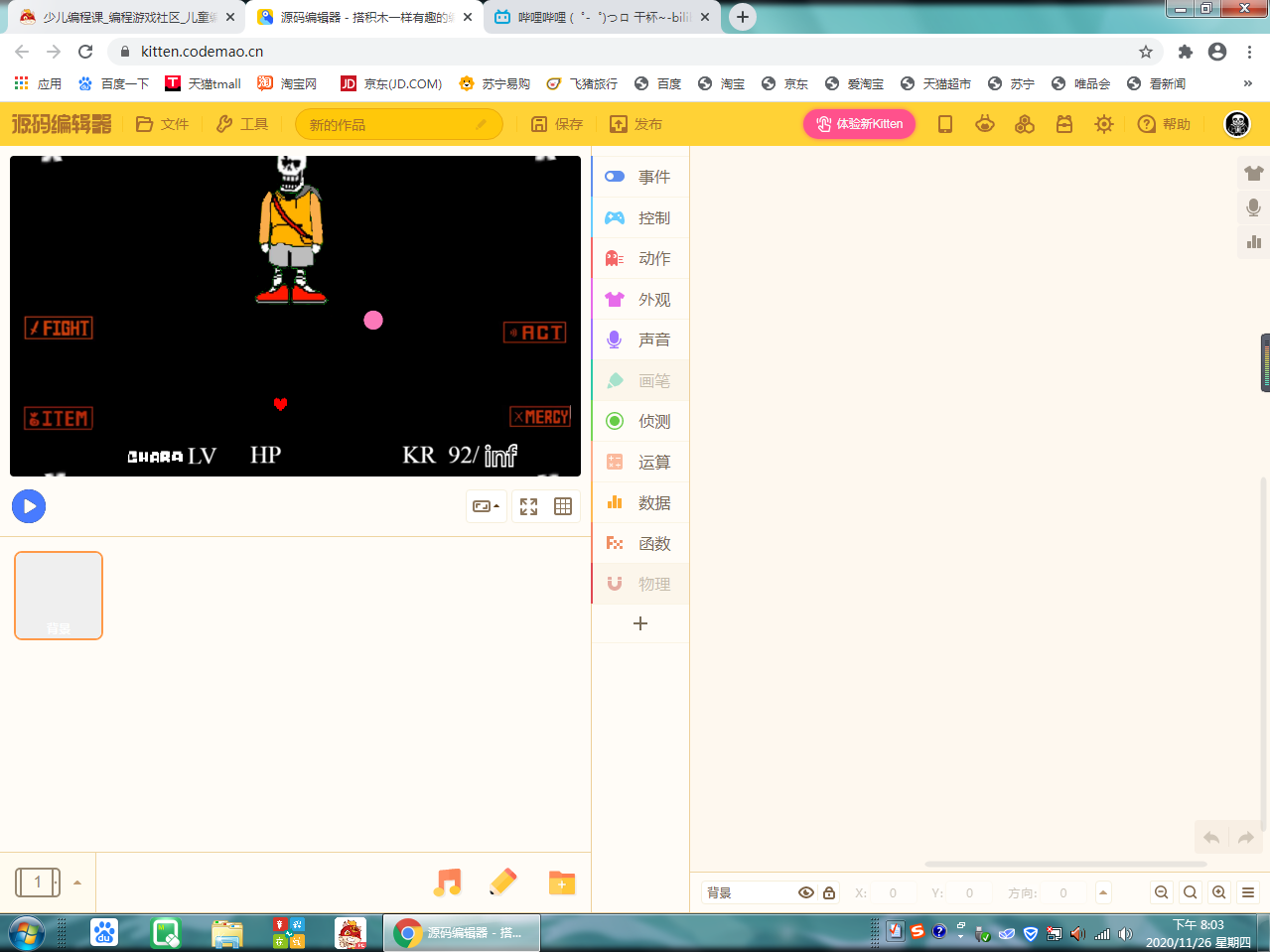Image resolution: width=1270 pixels, height=952 pixels.
Task: Expand the sprite properties arrow
Action: click(x=1103, y=892)
